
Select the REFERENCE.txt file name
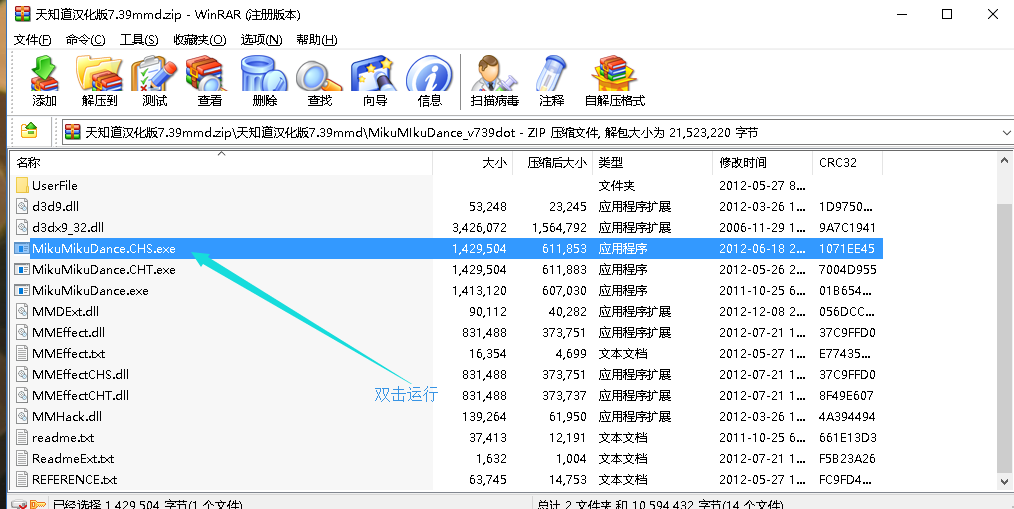[74, 479]
